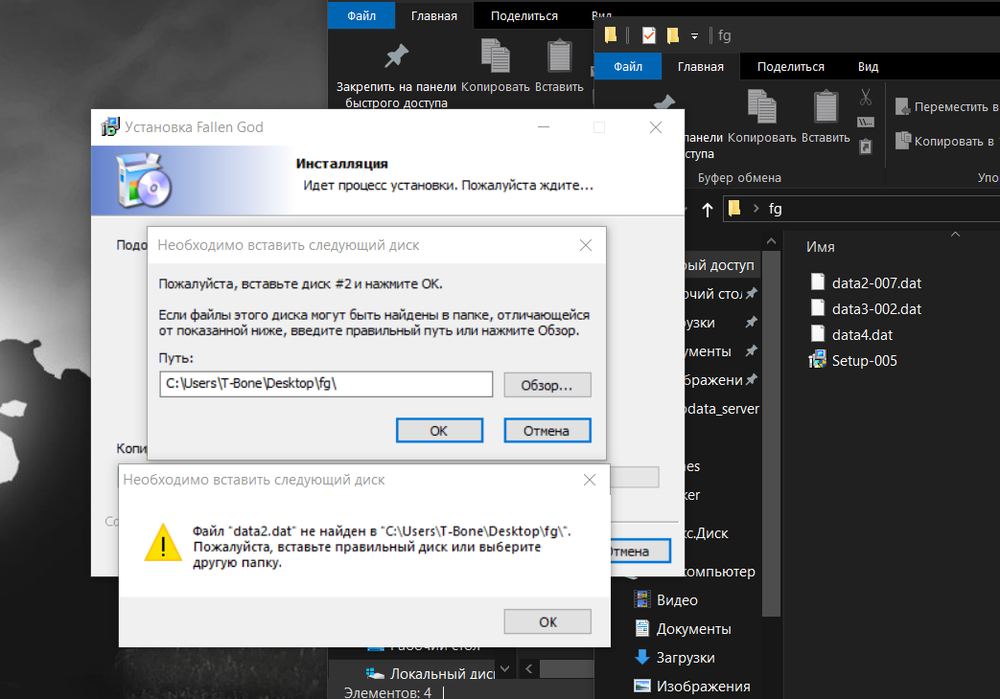This screenshot has width=1000, height=699.
Task: Select Setup-005 installer in fg folder
Action: coord(864,360)
